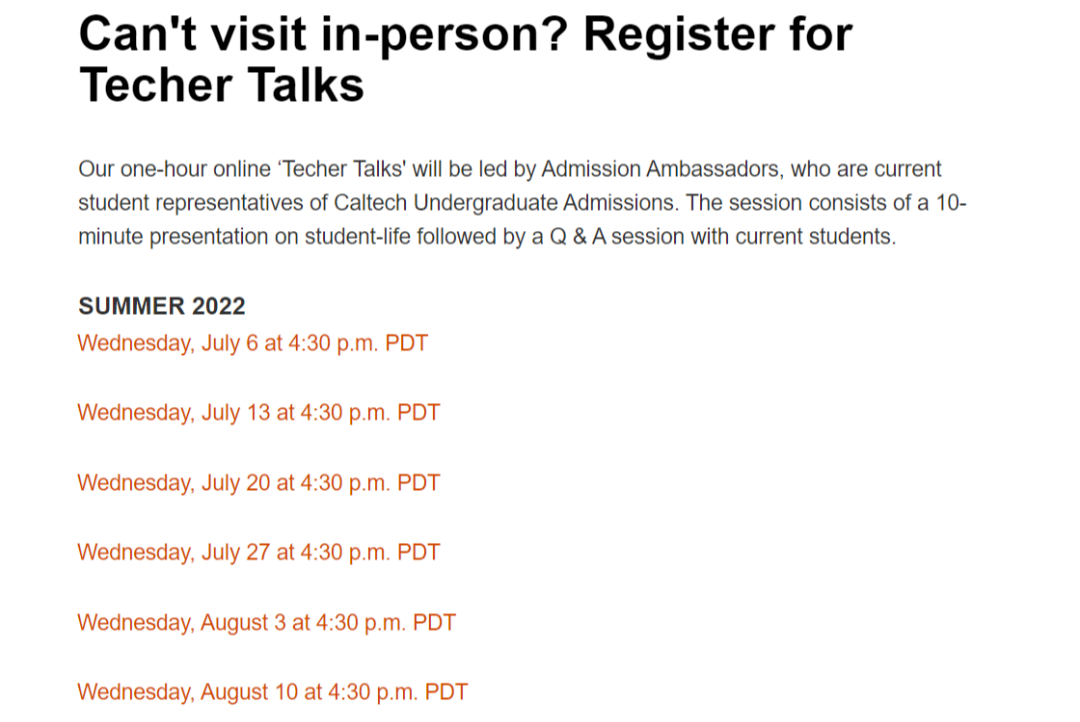Register for the July 13 Techer Talk
The height and width of the screenshot is (722, 1080).
[x=258, y=412]
